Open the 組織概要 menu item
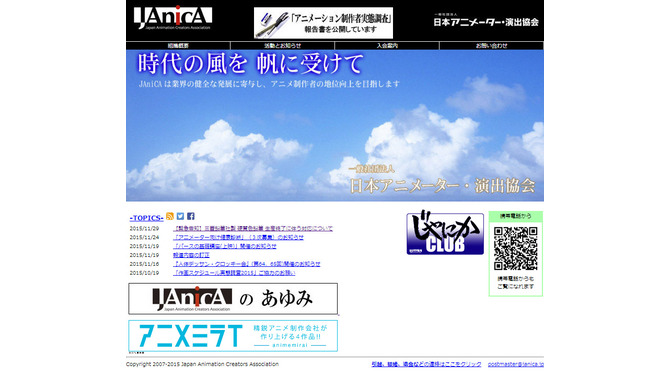The height and width of the screenshot is (377, 670). coord(178,45)
